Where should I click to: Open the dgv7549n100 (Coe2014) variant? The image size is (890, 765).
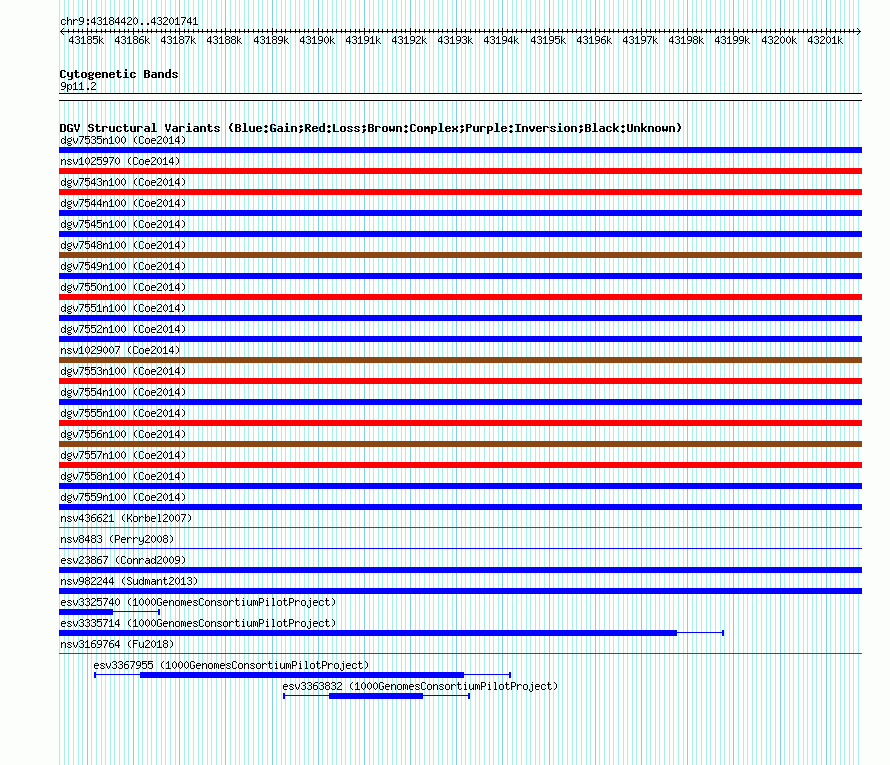point(123,266)
